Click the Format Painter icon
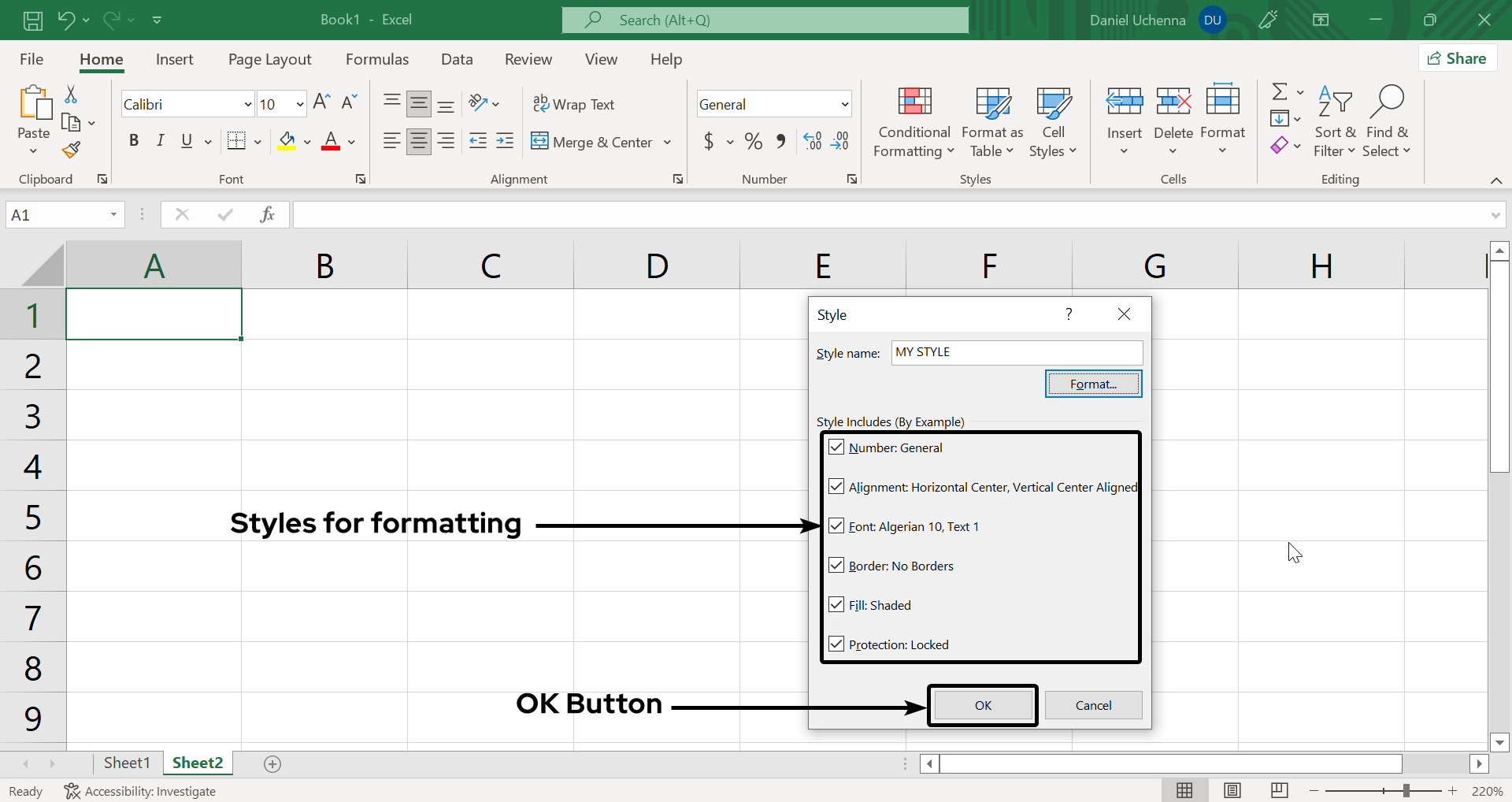 [72, 150]
